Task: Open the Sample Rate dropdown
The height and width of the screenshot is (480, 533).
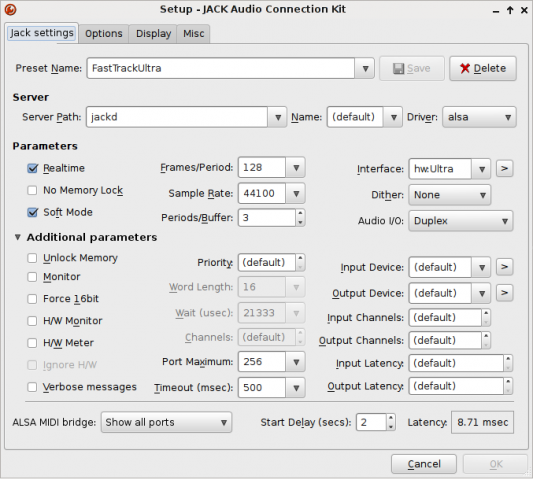Action: [296, 193]
